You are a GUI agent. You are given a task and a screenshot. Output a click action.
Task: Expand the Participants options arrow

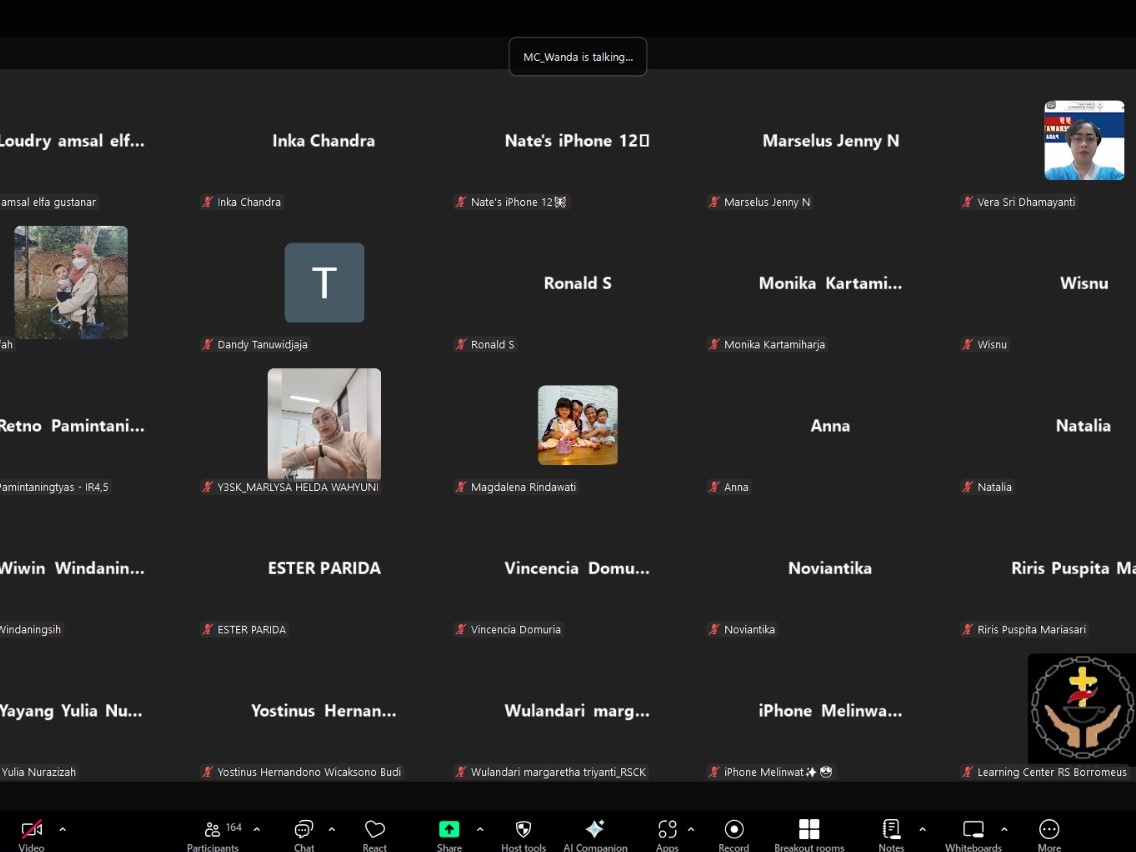pos(256,829)
